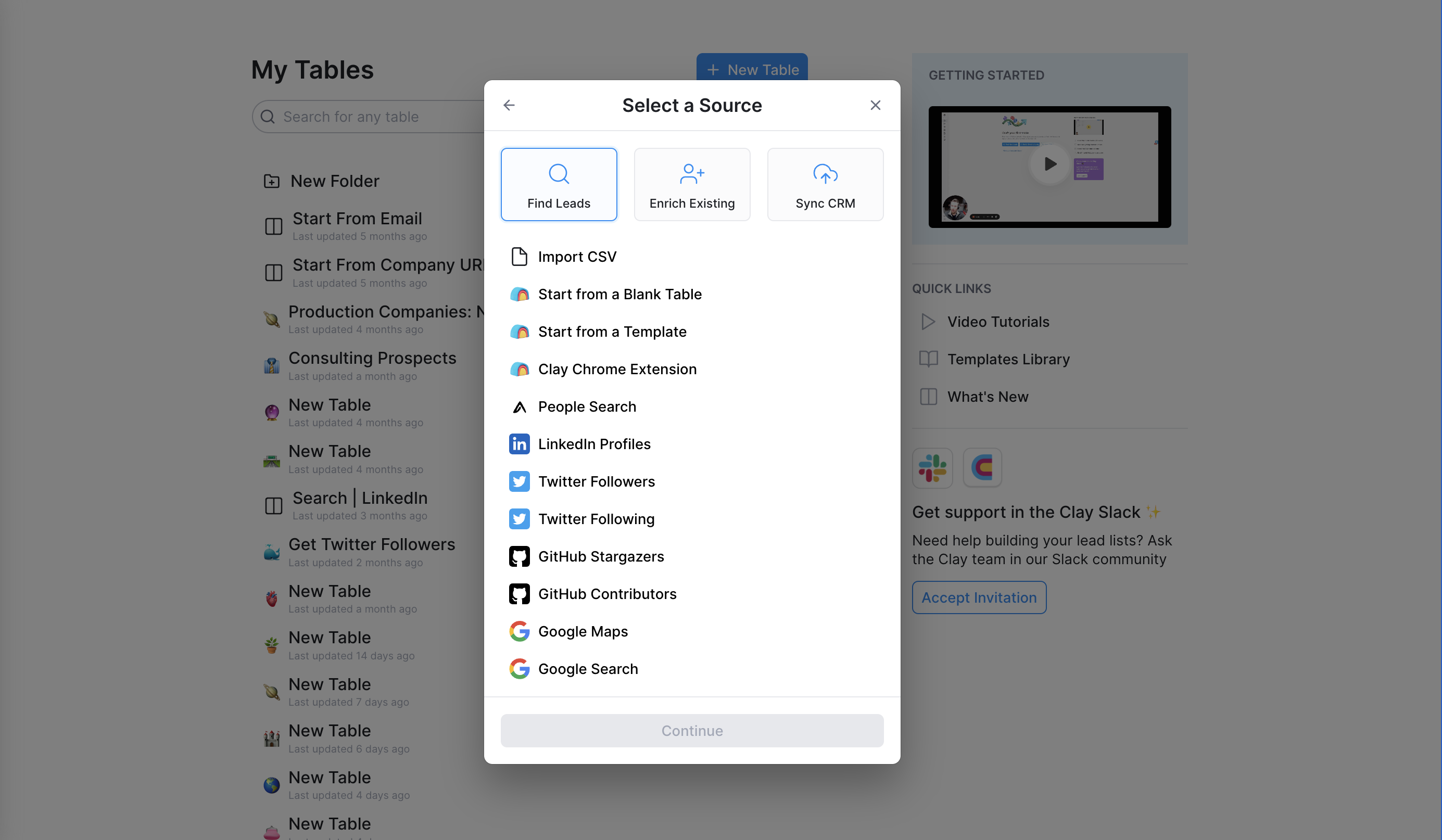Click the Search | LinkedIn table icon
Viewport: 1442px width, 840px height.
[x=273, y=506]
